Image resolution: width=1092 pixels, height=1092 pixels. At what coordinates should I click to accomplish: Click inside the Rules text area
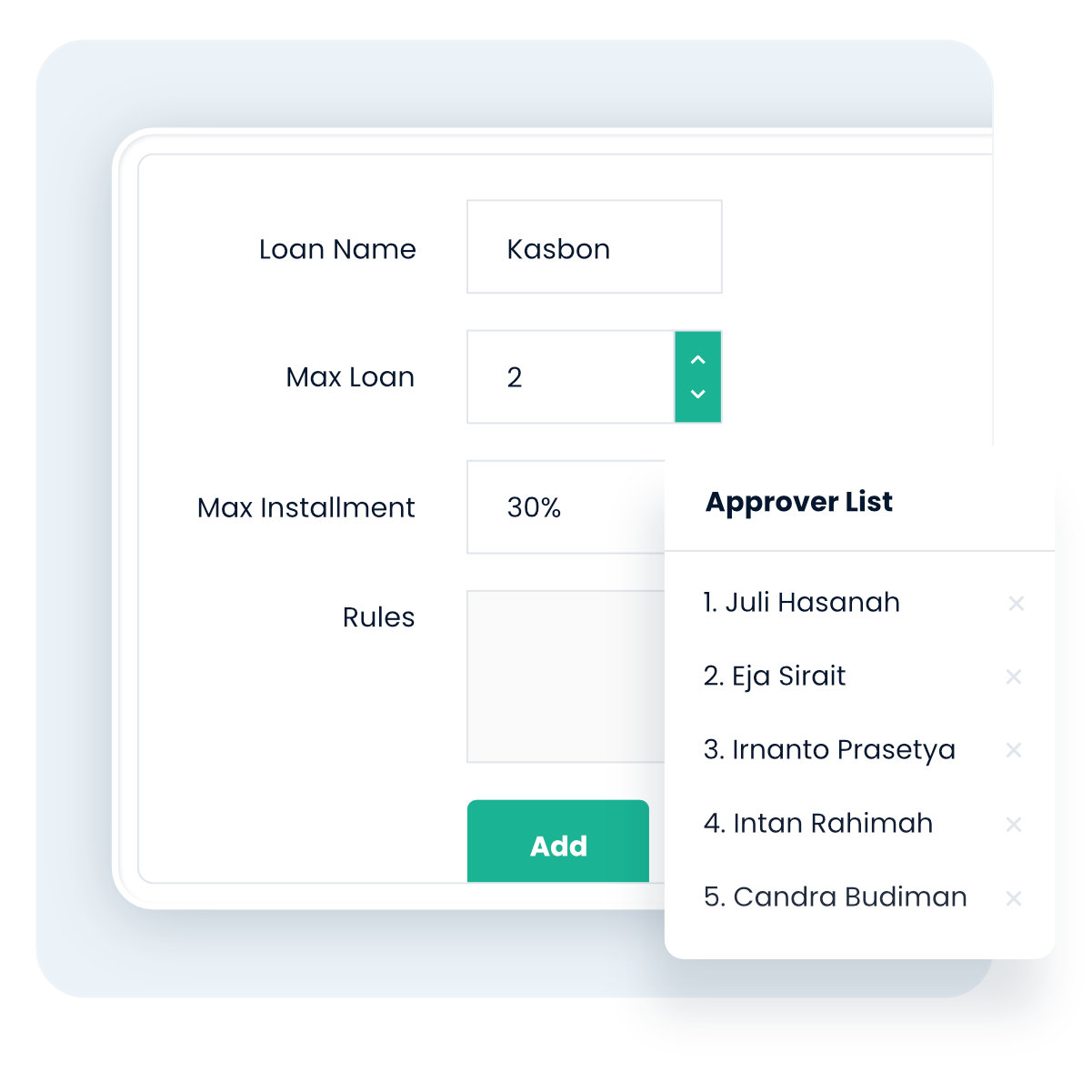pos(566,676)
